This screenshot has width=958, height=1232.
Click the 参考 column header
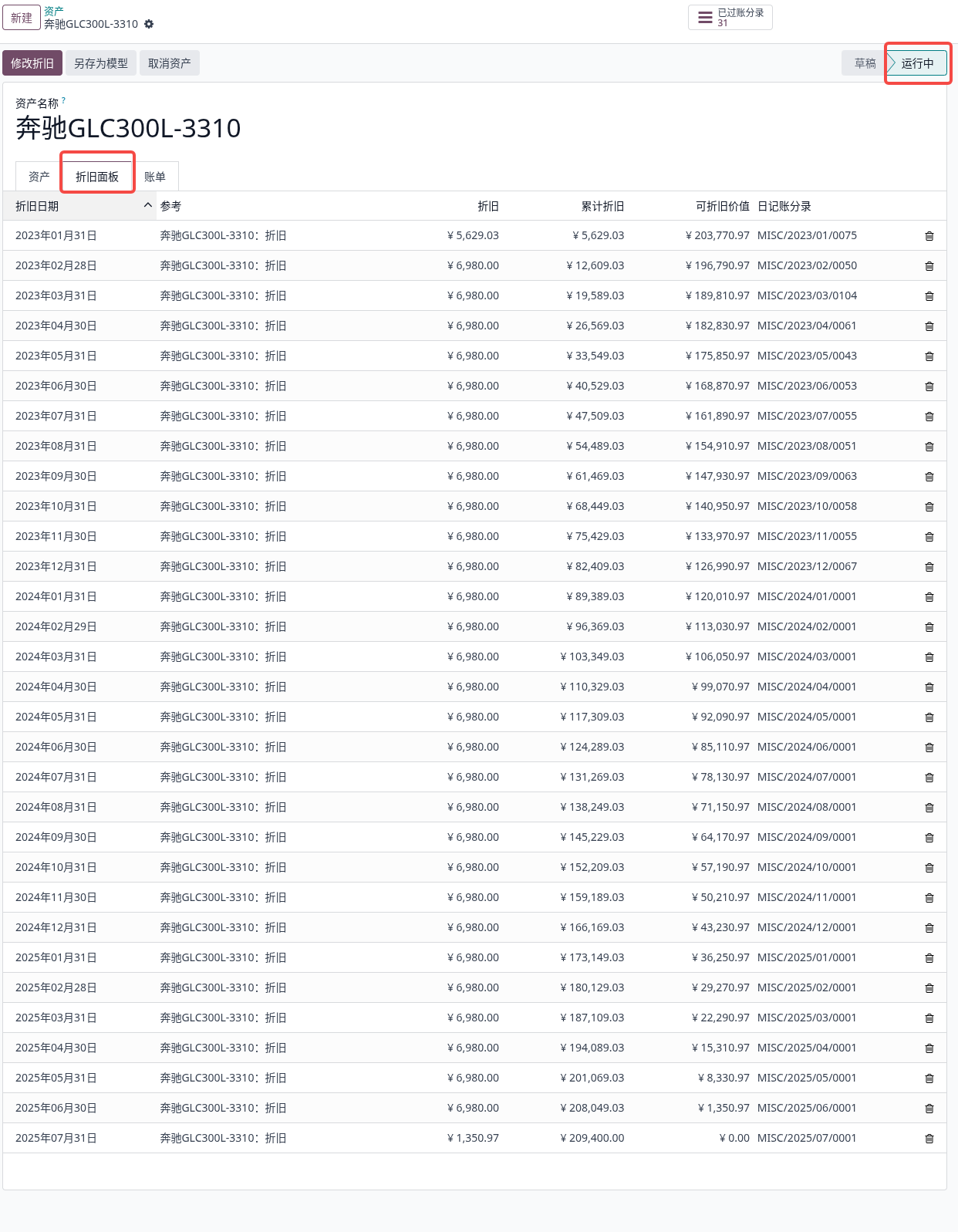[170, 206]
